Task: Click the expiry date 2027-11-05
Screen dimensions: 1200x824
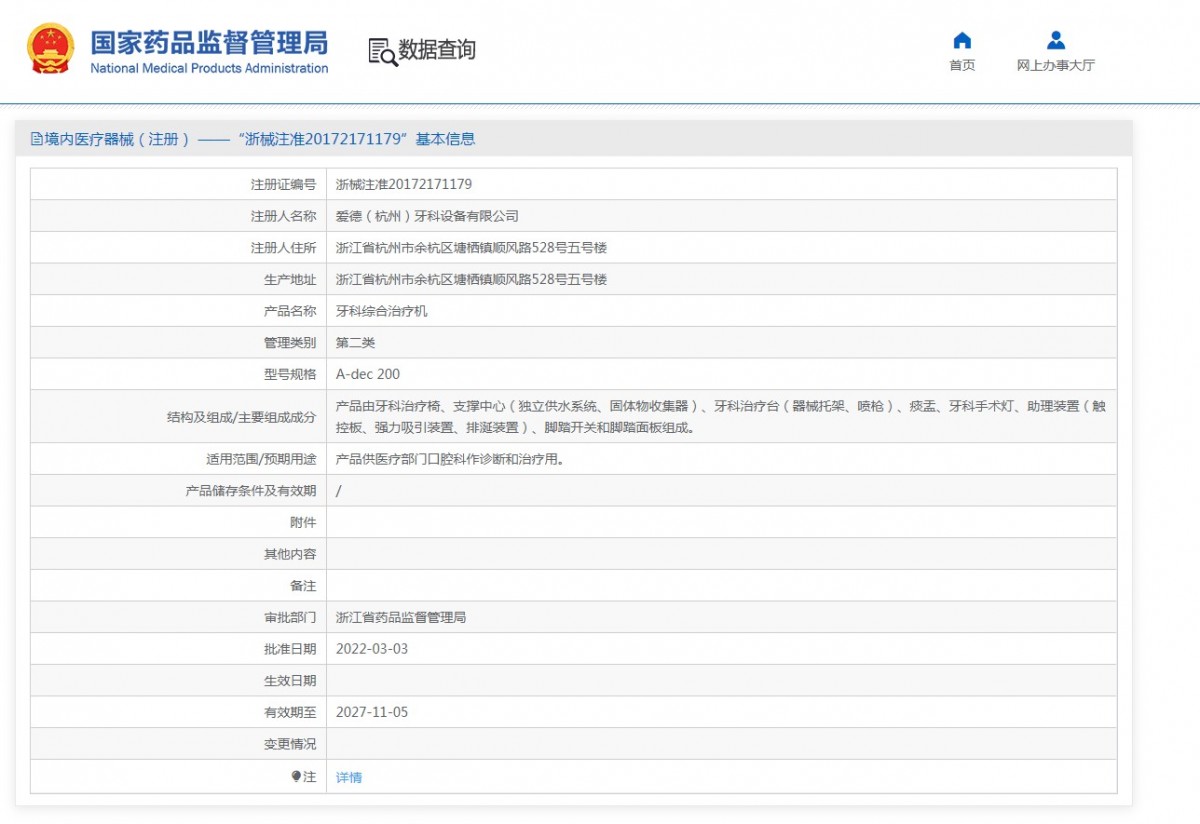Action: [x=372, y=712]
